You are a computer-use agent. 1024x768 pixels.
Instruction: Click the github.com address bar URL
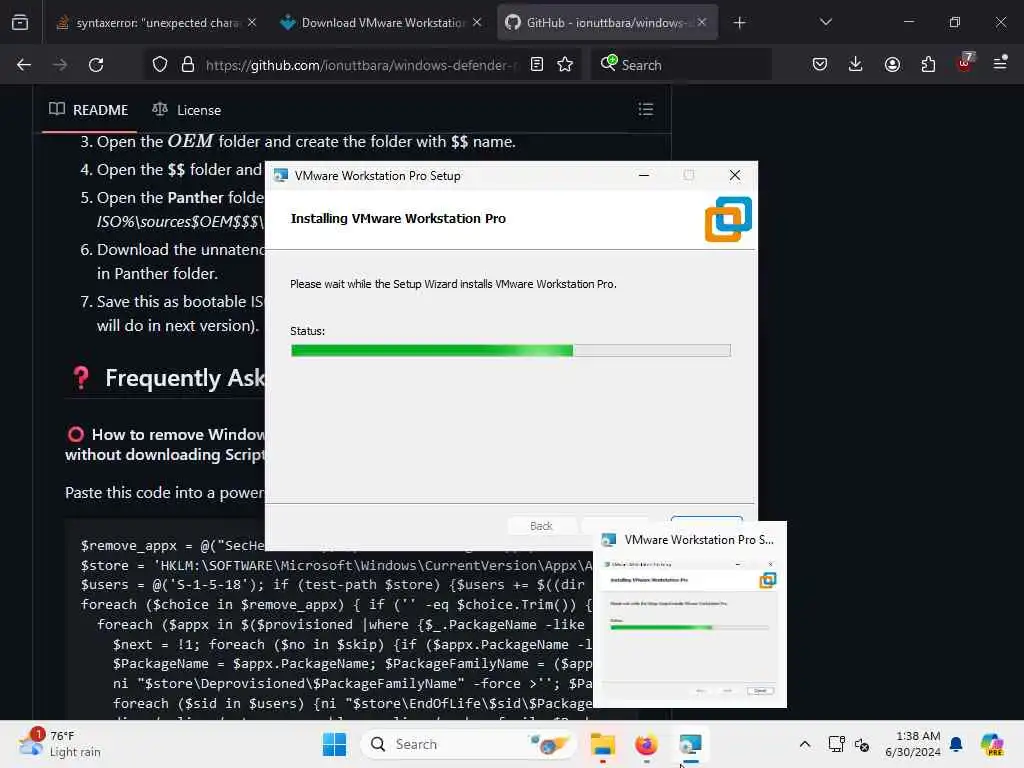361,65
